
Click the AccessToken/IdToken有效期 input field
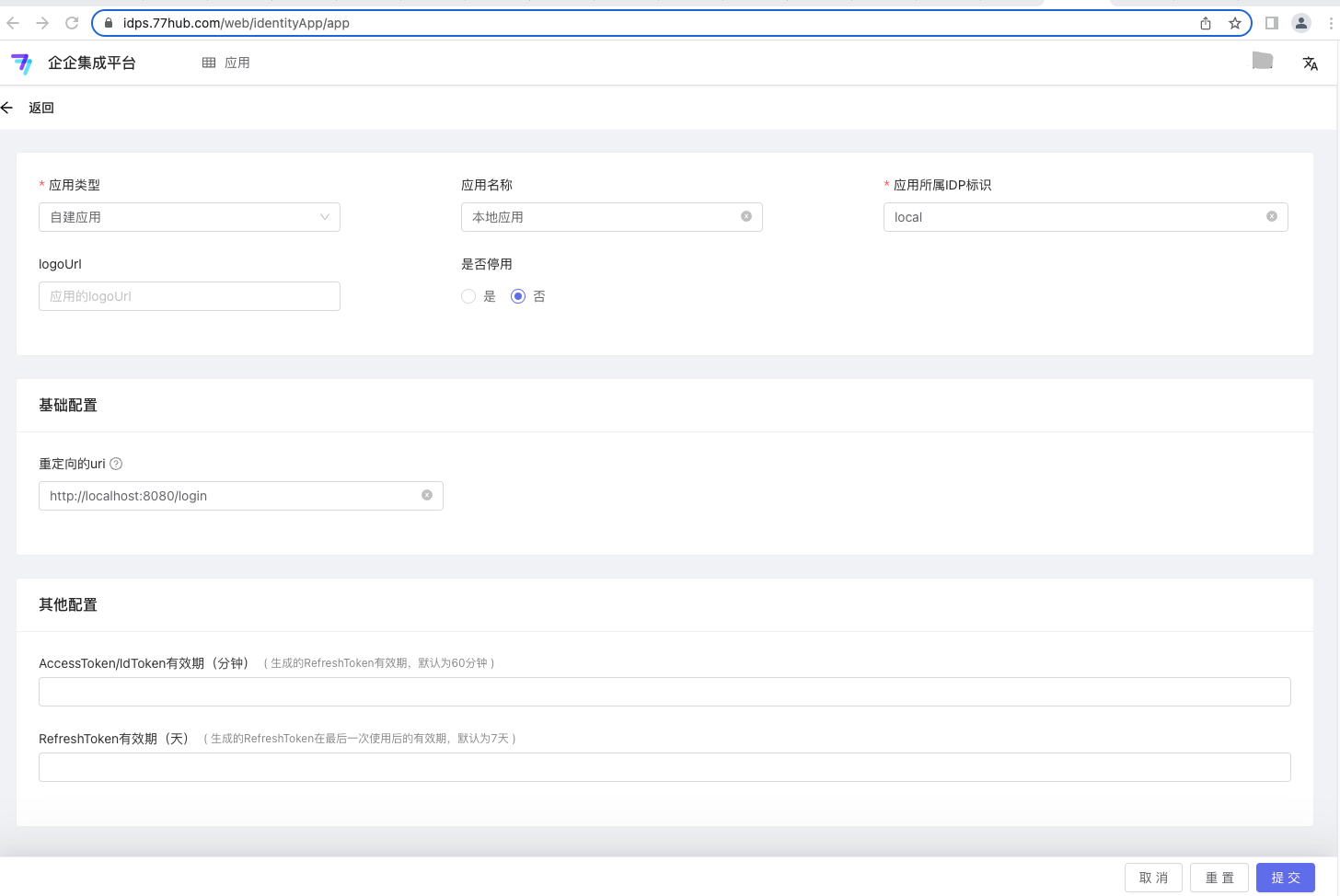(x=664, y=692)
